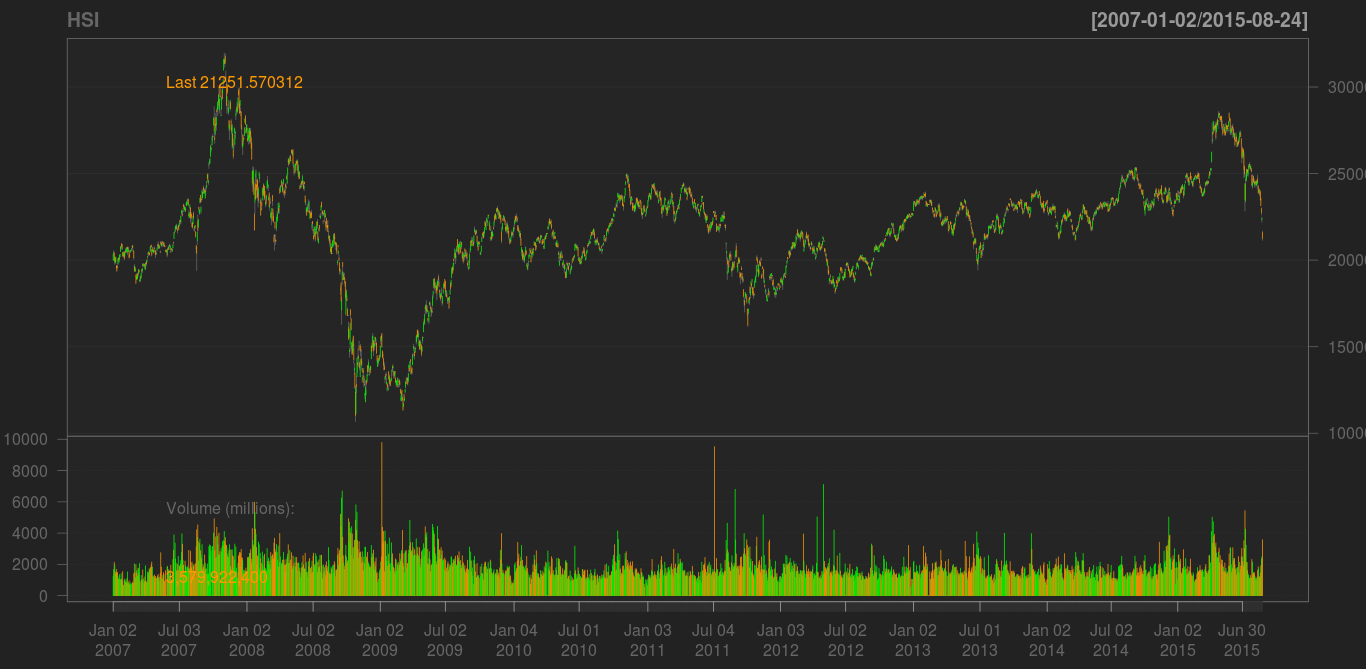Click the Jan 02 2007 date label
Image resolution: width=1366 pixels, height=669 pixels.
click(113, 640)
